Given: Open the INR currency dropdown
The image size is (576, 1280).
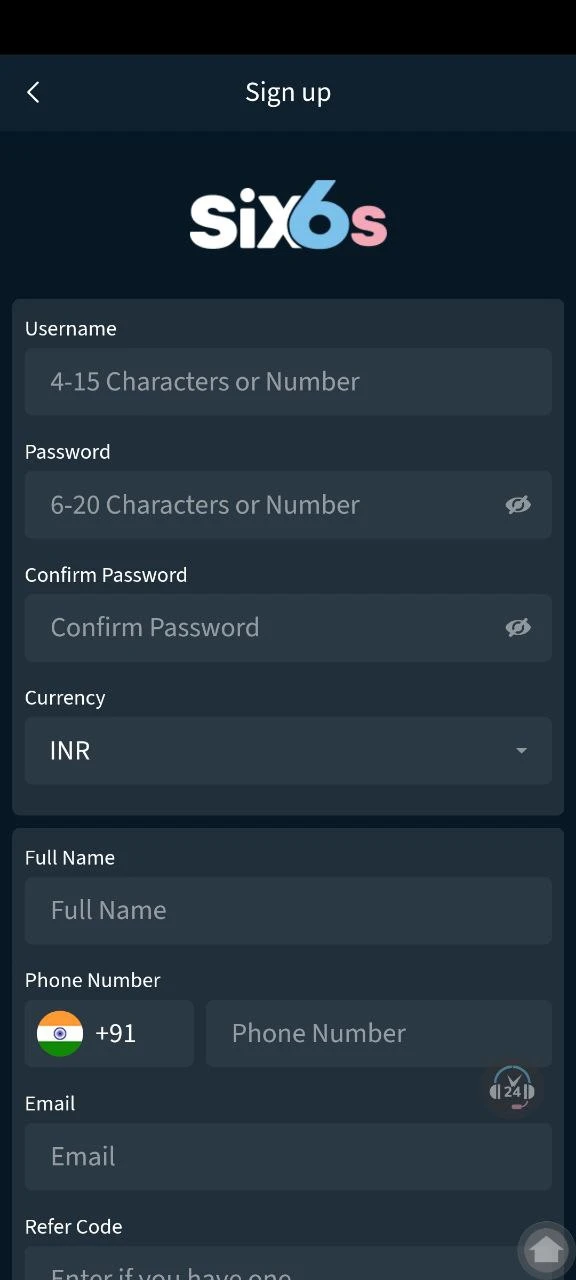Looking at the screenshot, I should pos(288,750).
